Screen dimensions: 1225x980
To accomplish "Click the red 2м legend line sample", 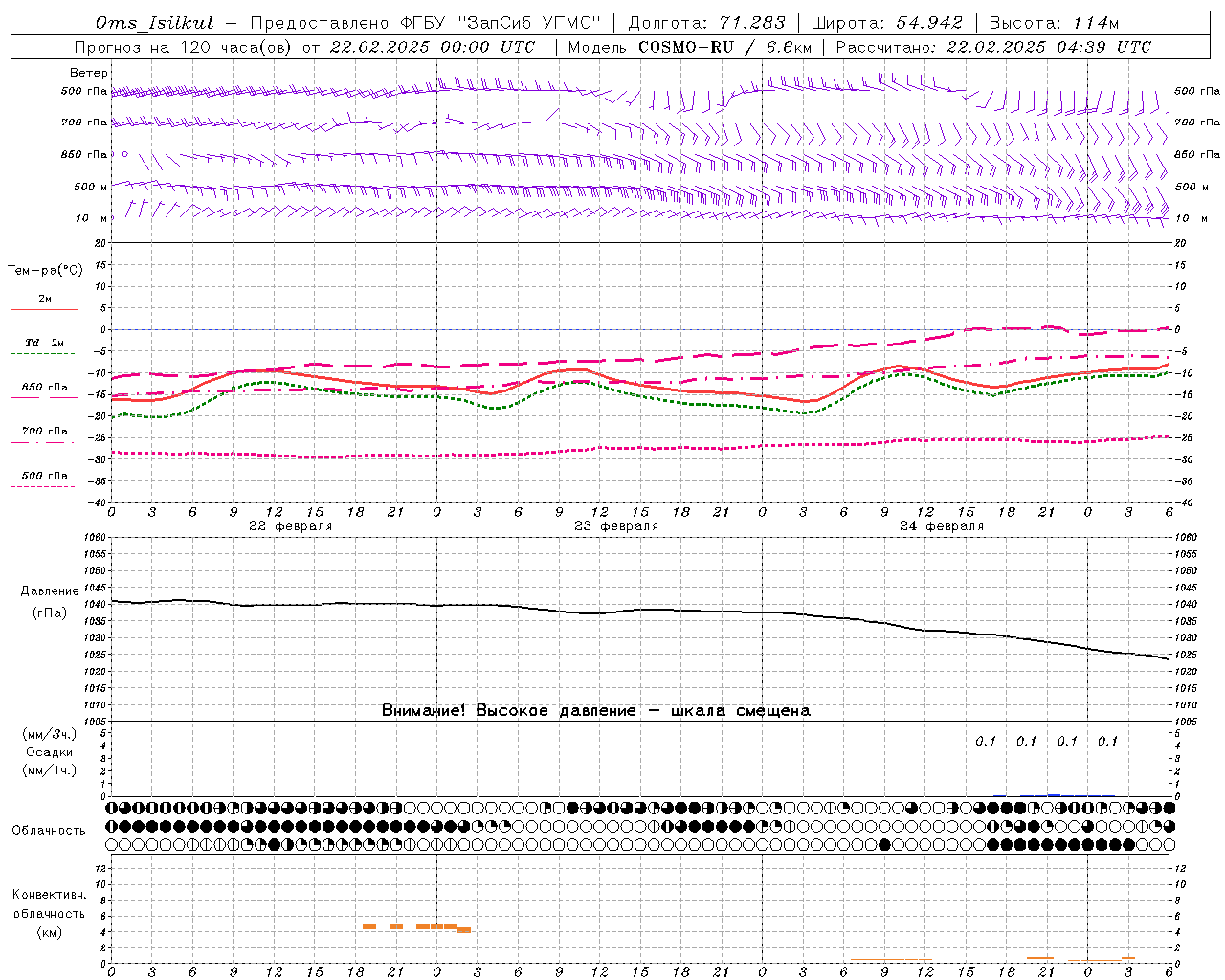I will 44,309.
